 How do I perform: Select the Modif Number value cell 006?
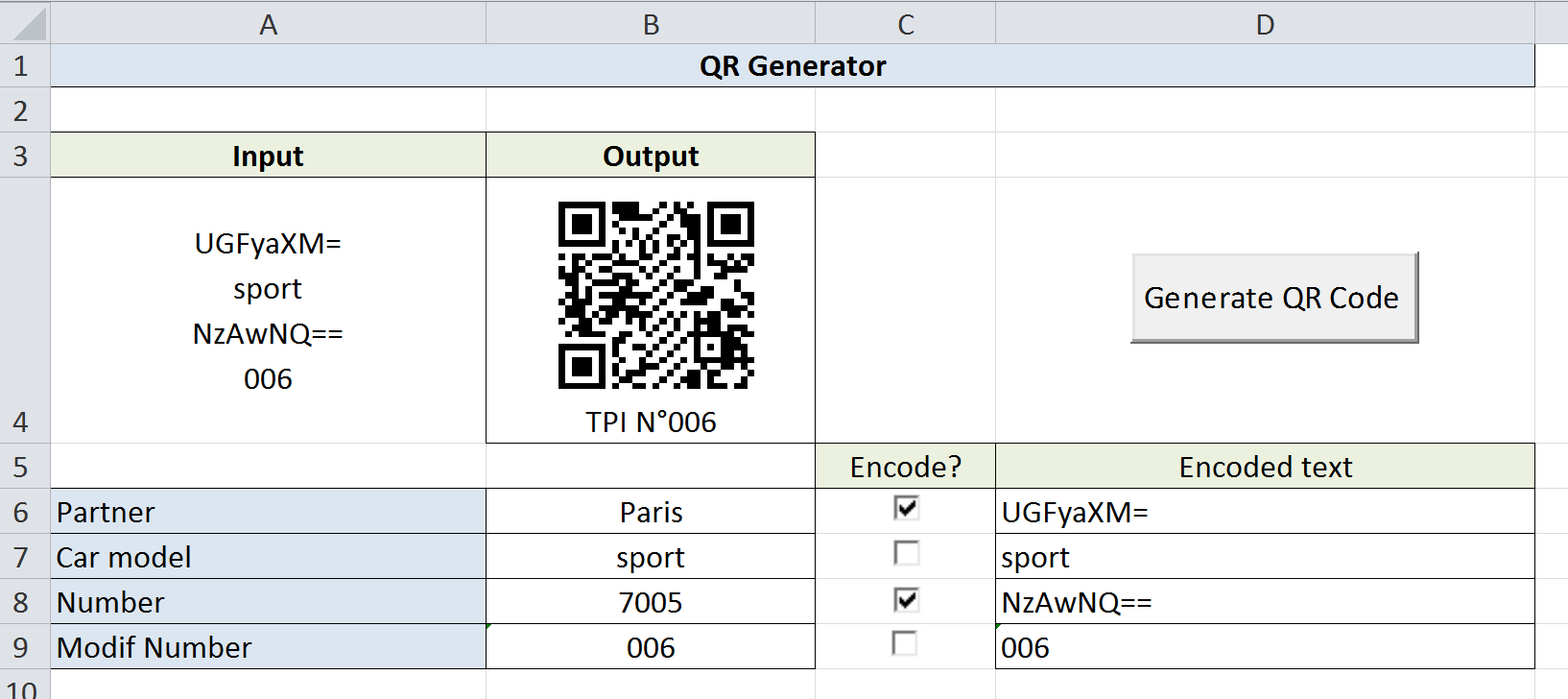click(651, 647)
